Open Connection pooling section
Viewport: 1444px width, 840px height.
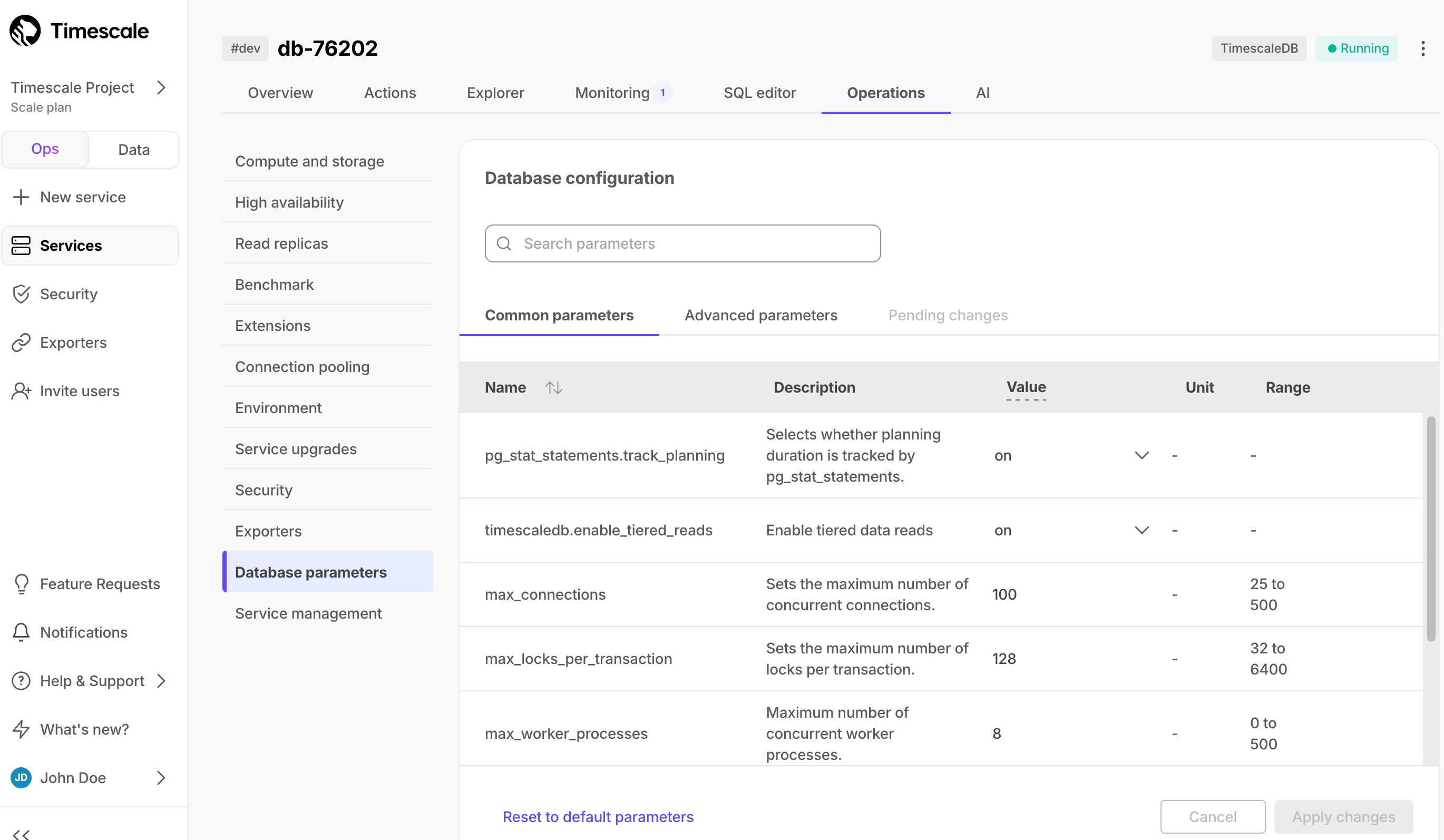click(327, 367)
